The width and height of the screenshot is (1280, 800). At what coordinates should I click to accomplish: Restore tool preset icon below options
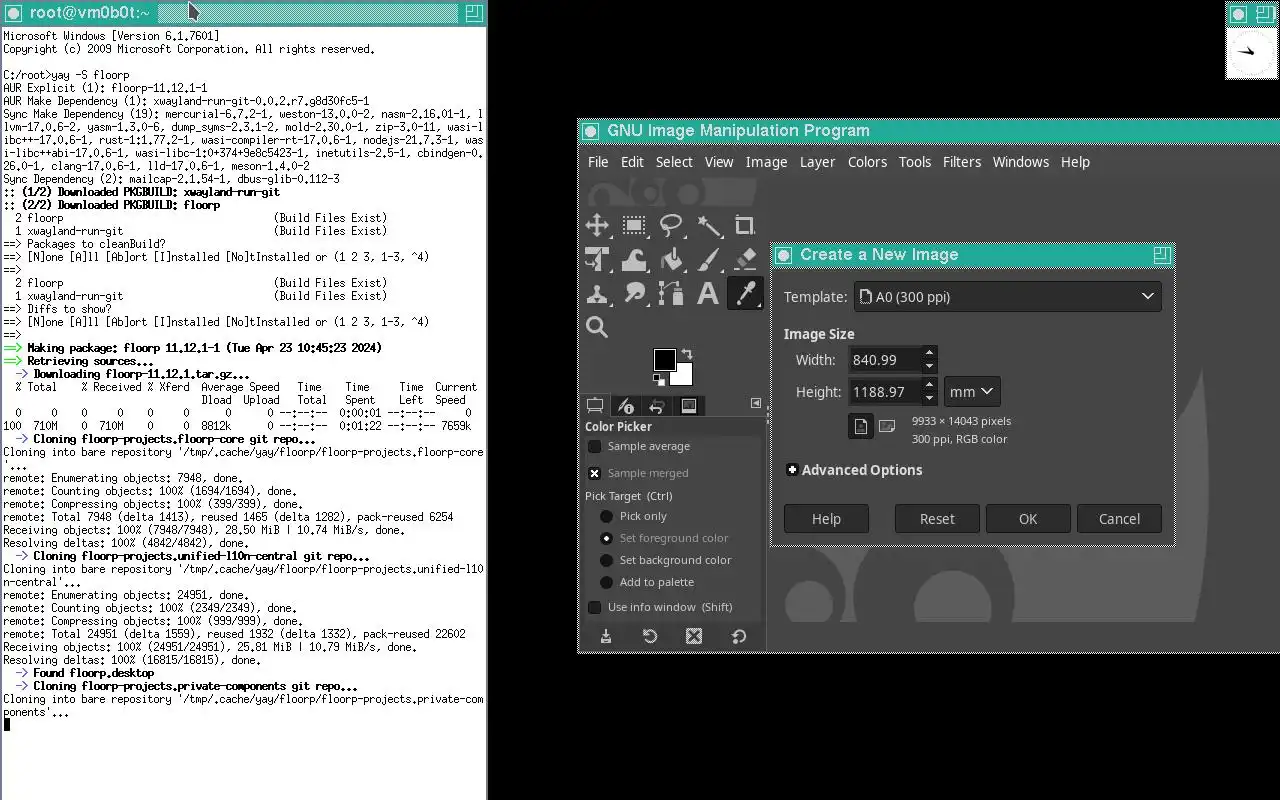(650, 636)
